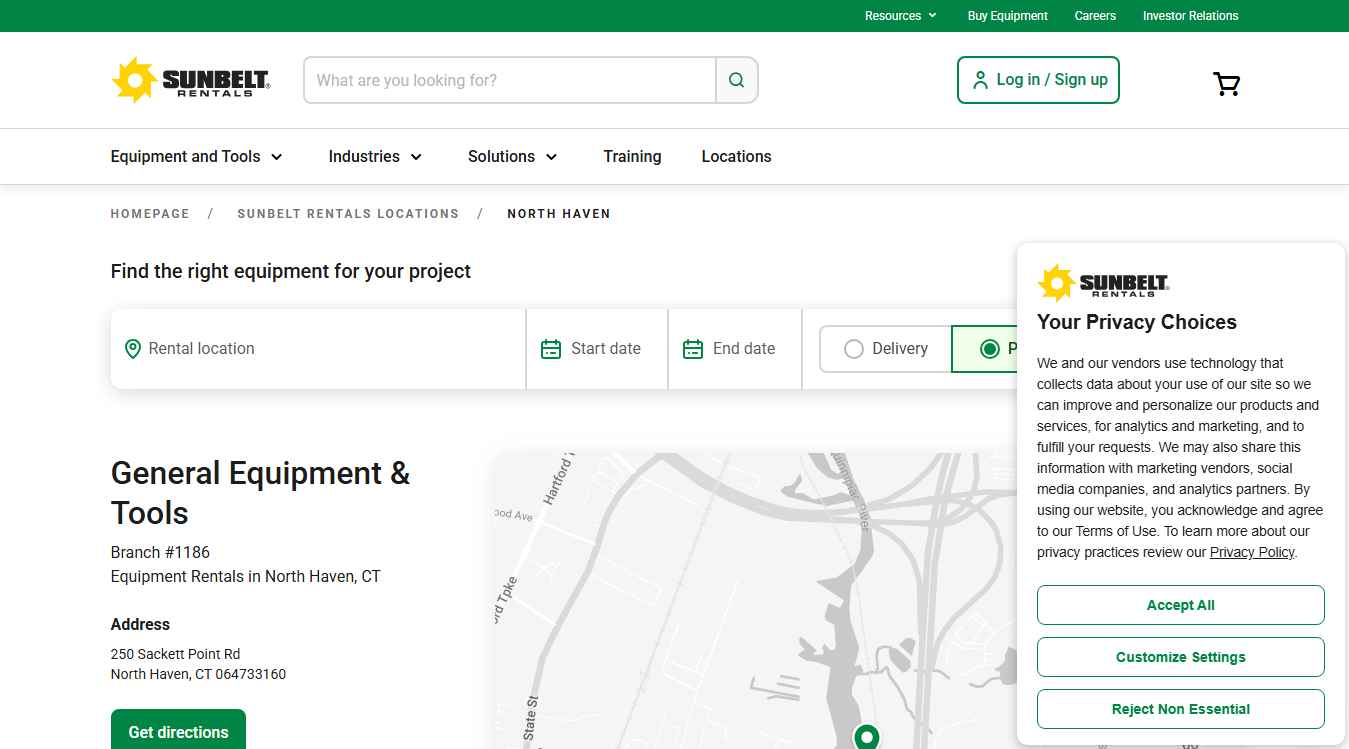
Task: Click Accept All in privacy panel
Action: (1181, 605)
